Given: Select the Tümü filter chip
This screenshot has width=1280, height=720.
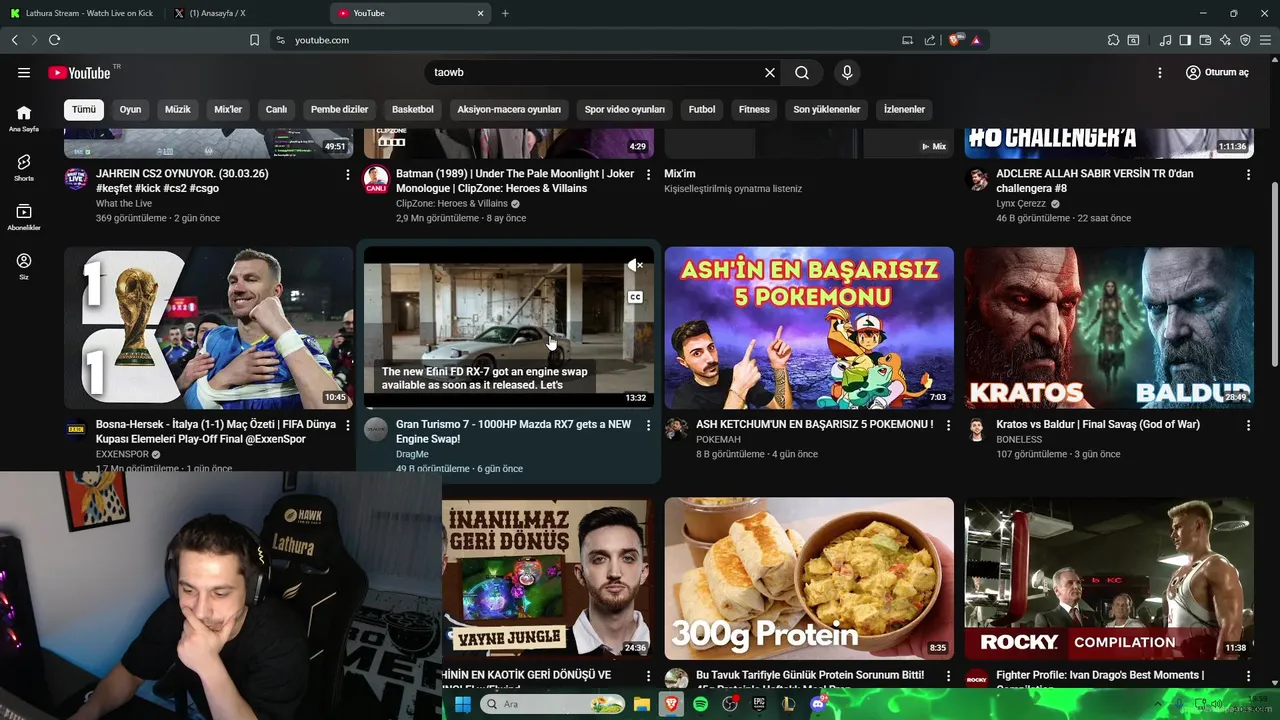Looking at the screenshot, I should [84, 109].
